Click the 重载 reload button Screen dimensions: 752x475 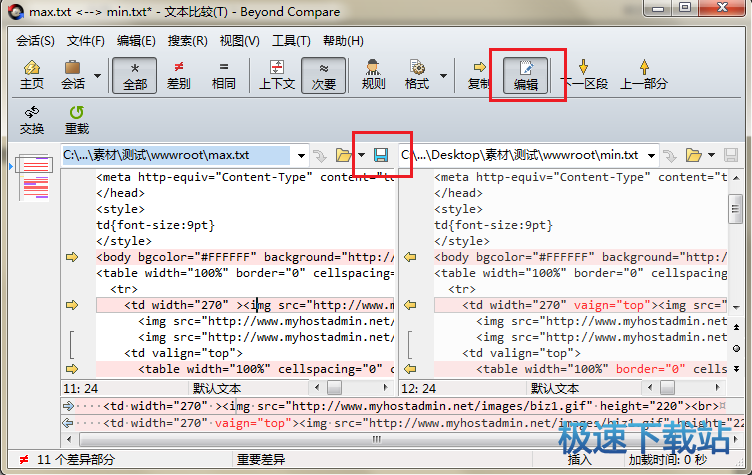click(77, 120)
